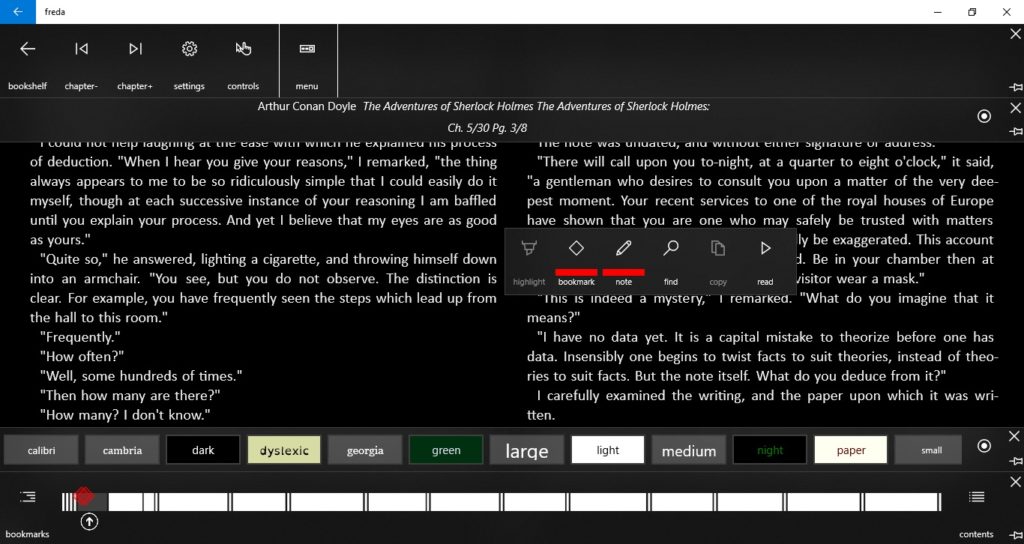The height and width of the screenshot is (544, 1024).
Task: Open the controls hand icon
Action: (243, 49)
